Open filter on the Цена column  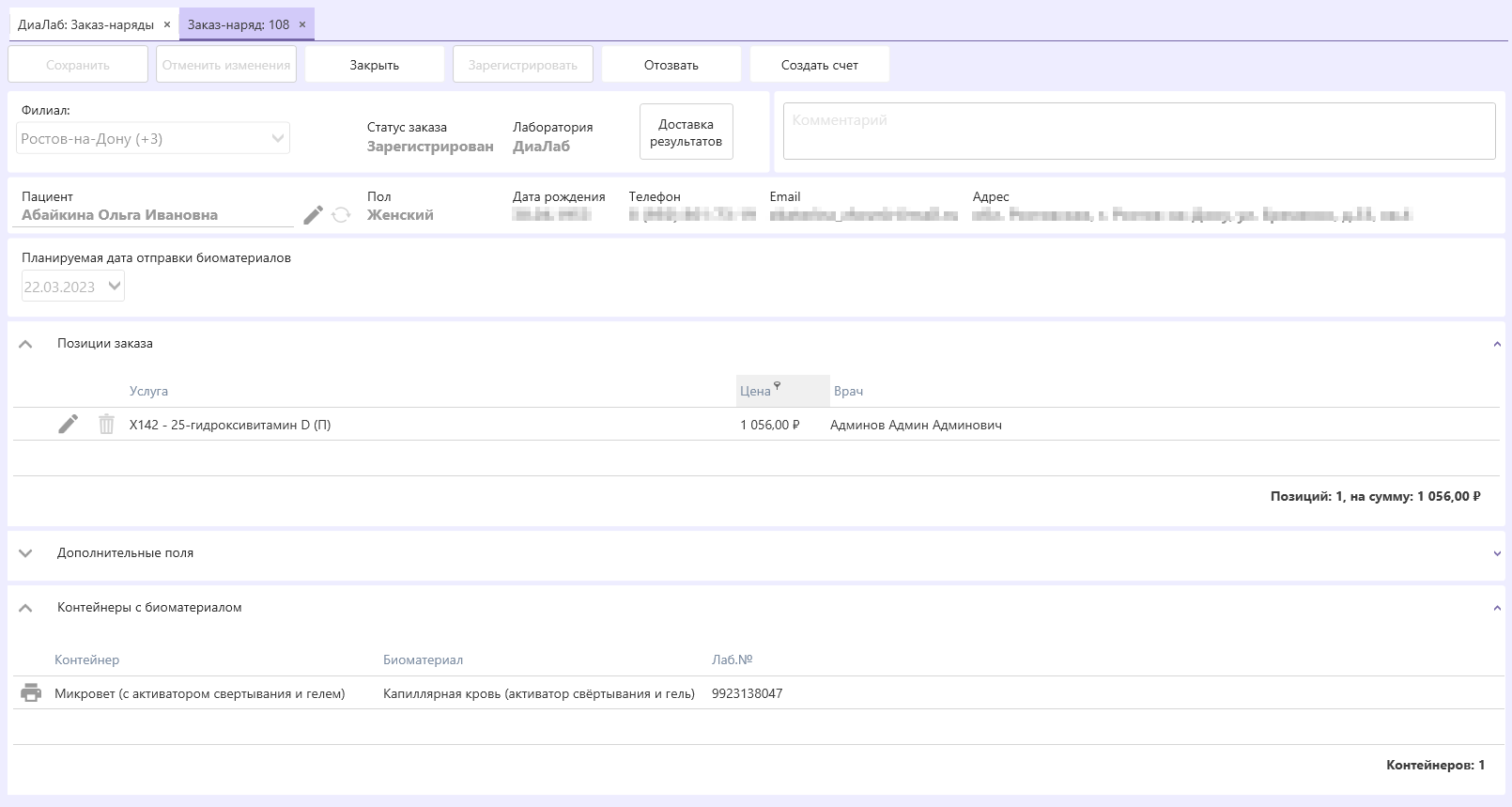[777, 386]
